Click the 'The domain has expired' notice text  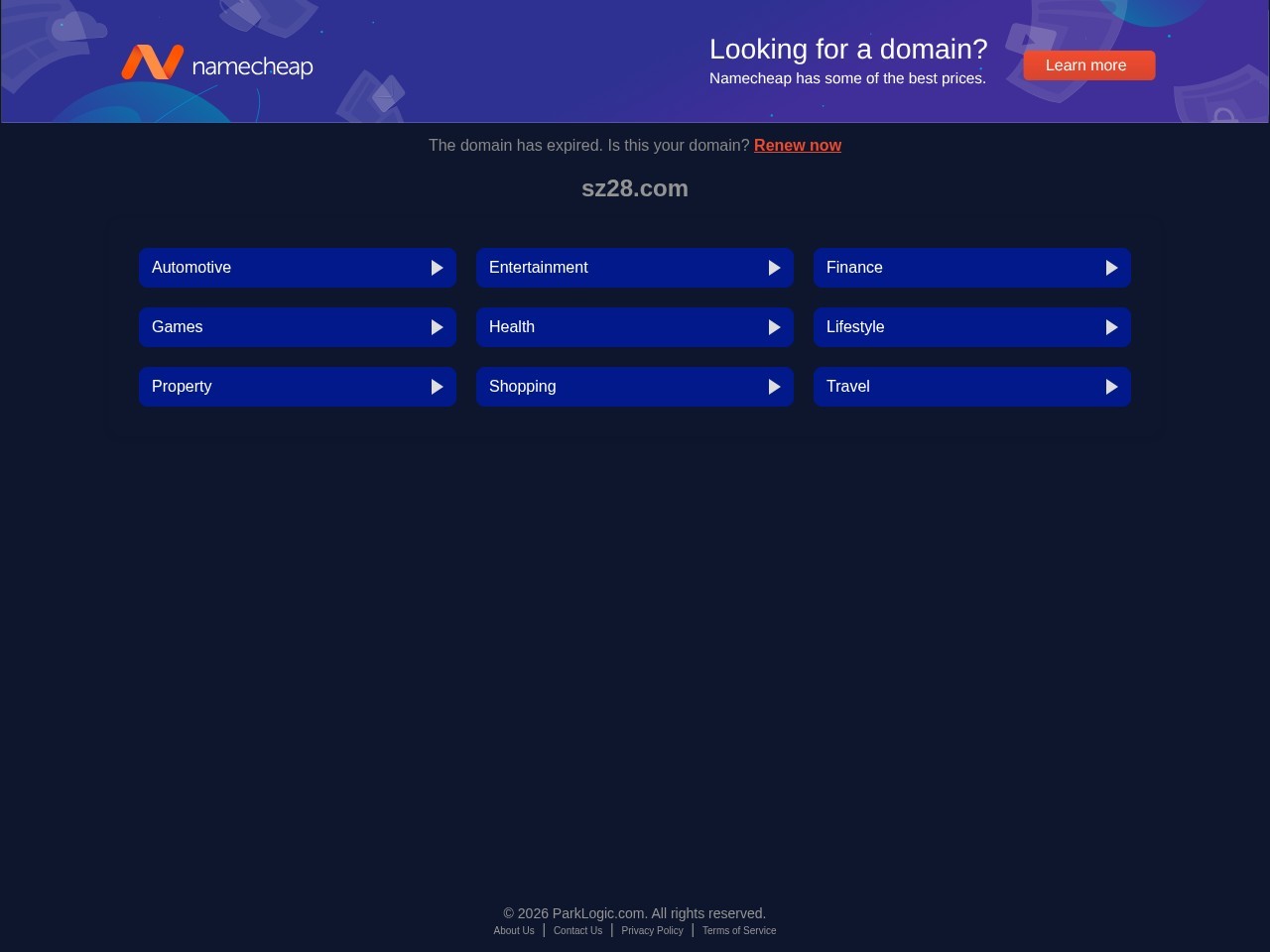[x=589, y=146]
